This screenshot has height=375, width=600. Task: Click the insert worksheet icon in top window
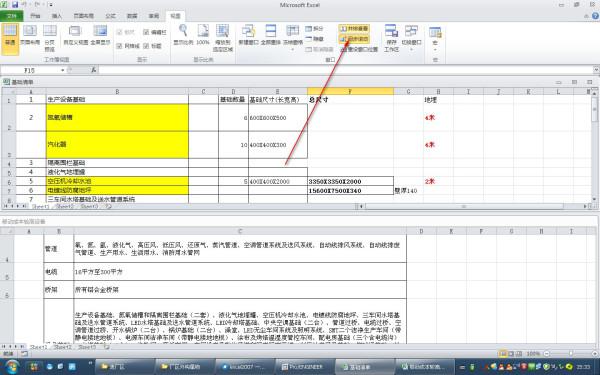109,206
